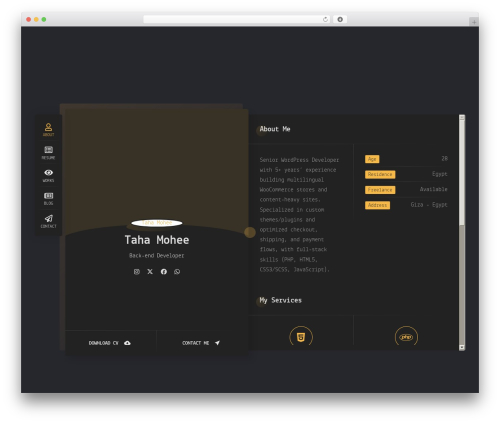Click the PHP service icon
The image size is (500, 423).
click(x=406, y=337)
